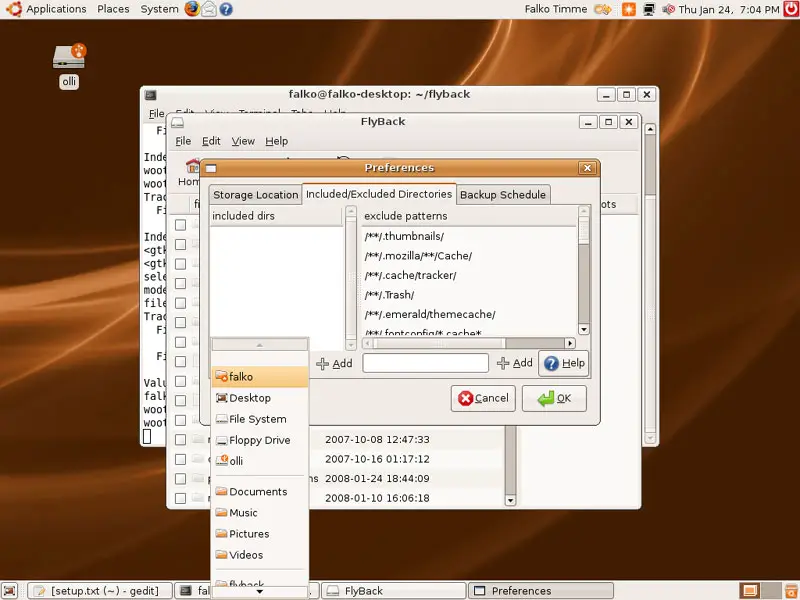Click volume icon in top panel

pos(668,9)
